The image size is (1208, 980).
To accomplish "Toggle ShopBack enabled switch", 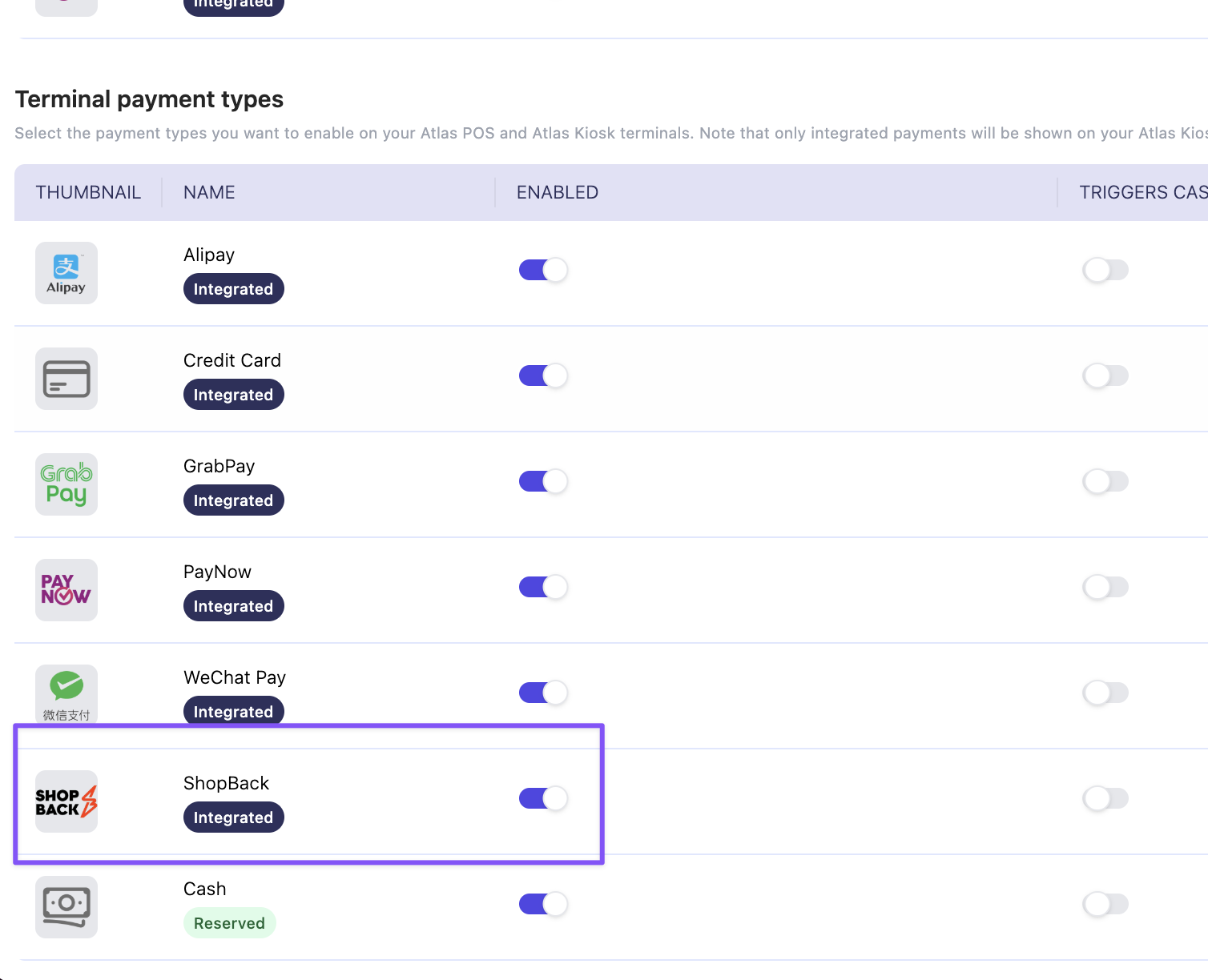I will pos(543,798).
